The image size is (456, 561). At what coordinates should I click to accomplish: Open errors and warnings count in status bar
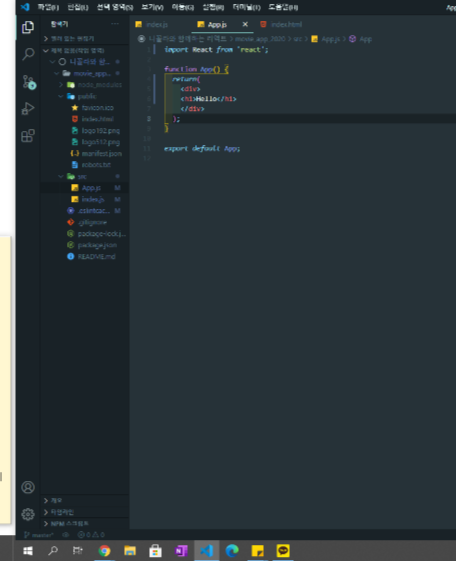pyautogui.click(x=91, y=535)
